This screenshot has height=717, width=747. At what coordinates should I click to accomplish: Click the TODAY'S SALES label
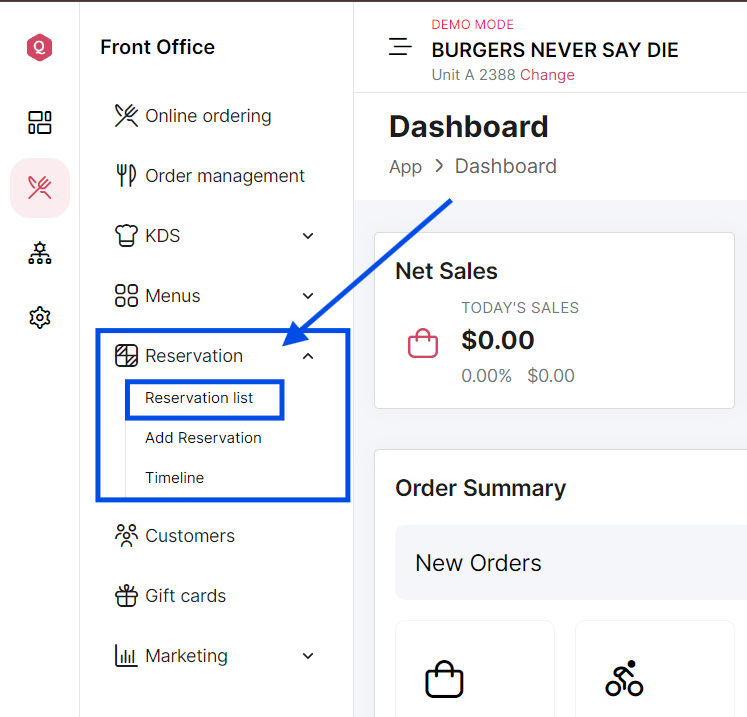click(520, 308)
